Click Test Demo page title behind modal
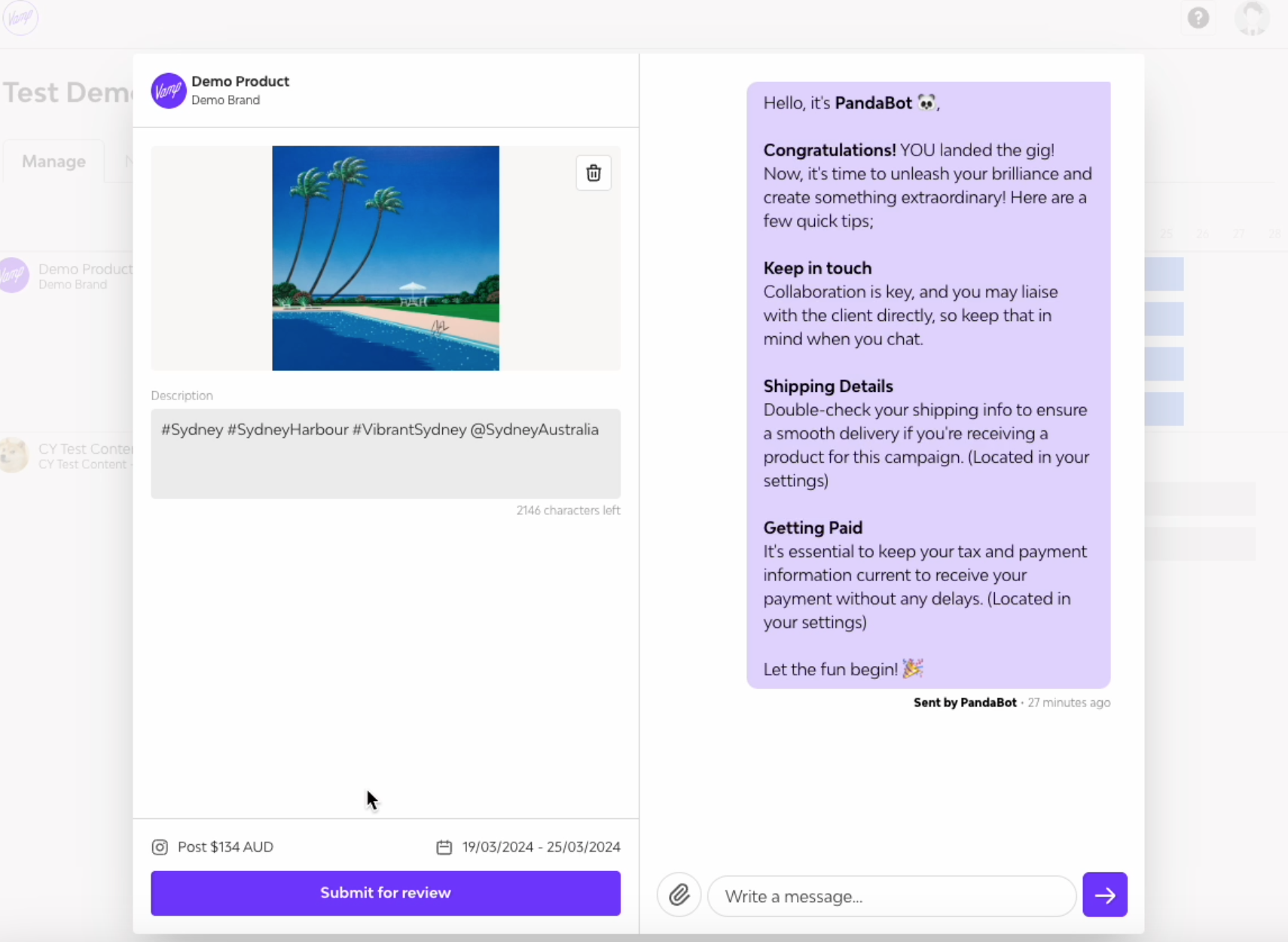Screen dimensions: 1288x942 (68, 93)
